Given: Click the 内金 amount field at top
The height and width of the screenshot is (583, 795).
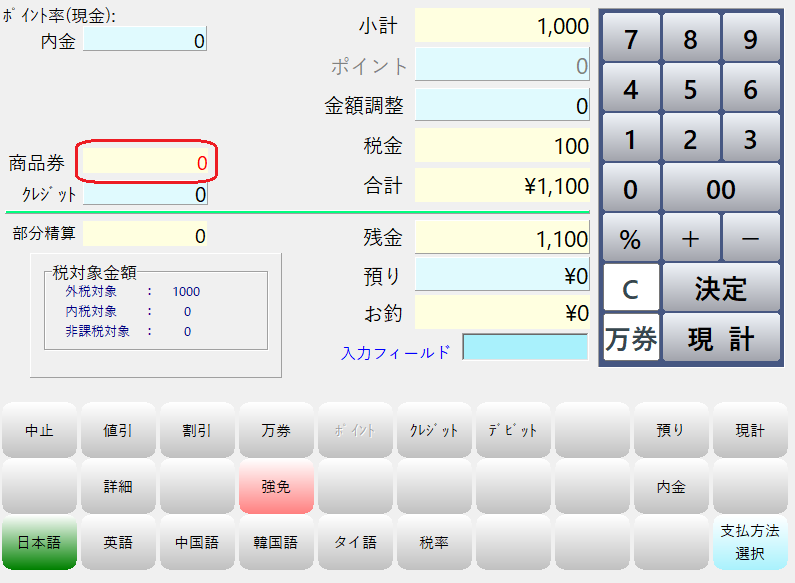Looking at the screenshot, I should click(145, 41).
